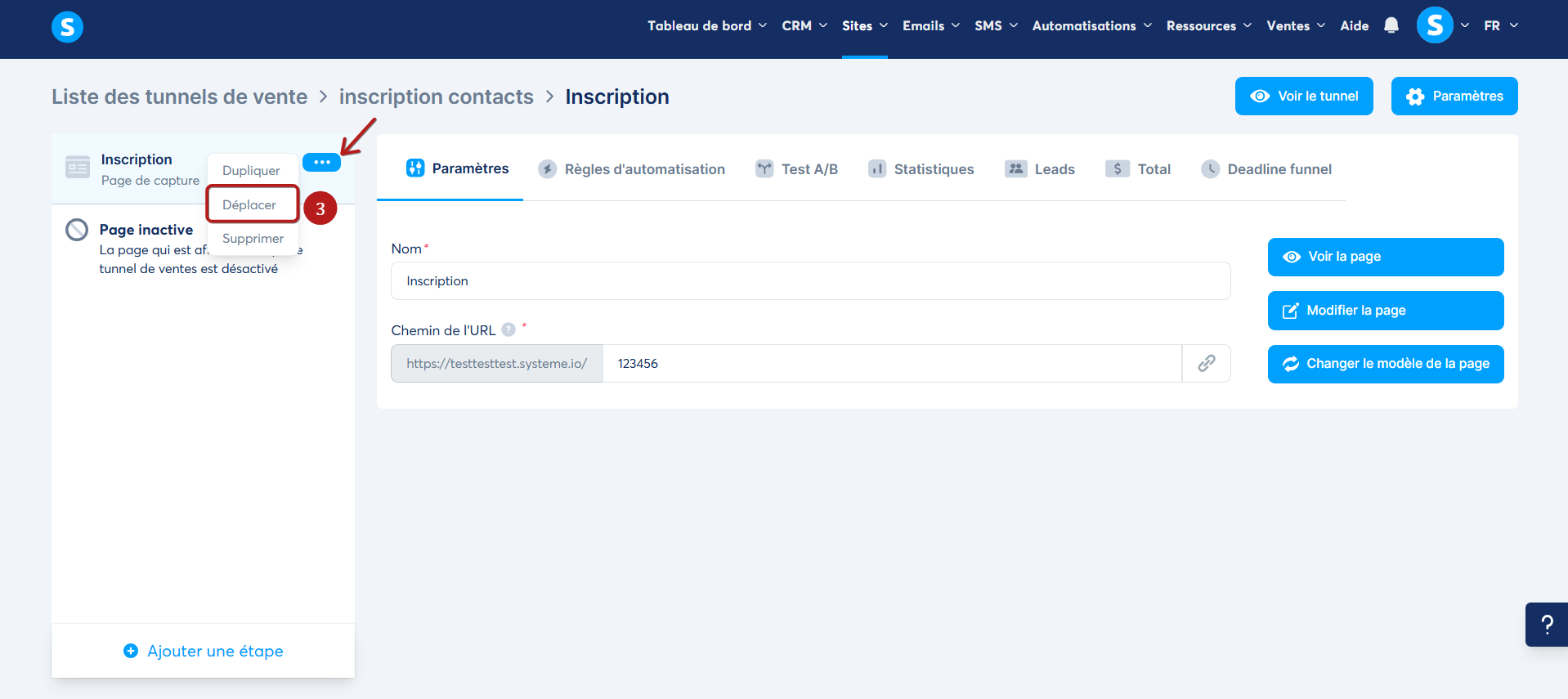This screenshot has width=1568, height=699.
Task: Switch to the Paramètres tab
Action: pyautogui.click(x=458, y=168)
